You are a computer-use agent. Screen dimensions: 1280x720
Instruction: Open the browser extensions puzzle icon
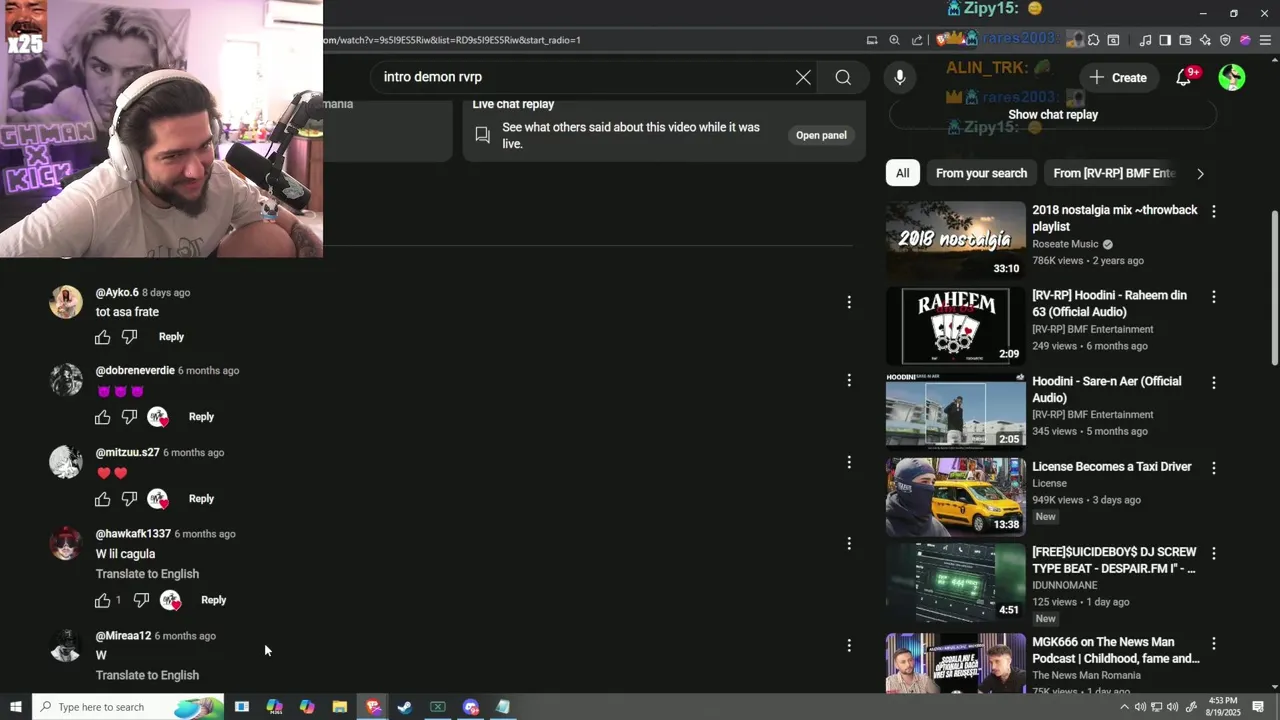pyautogui.click(x=1094, y=40)
